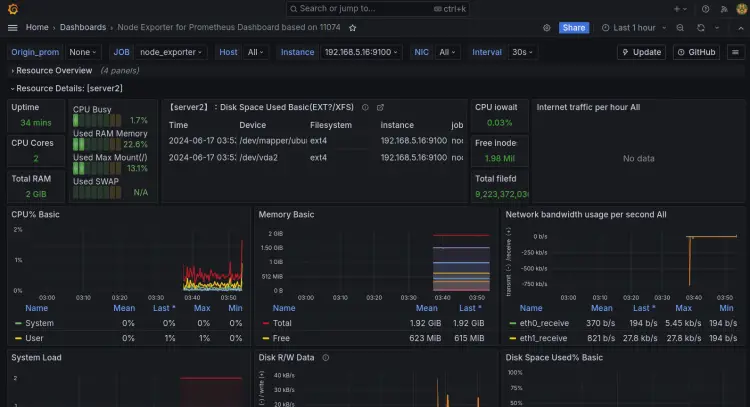The height and width of the screenshot is (407, 750).
Task: Sort disk table by Device column
Action: click(x=253, y=125)
